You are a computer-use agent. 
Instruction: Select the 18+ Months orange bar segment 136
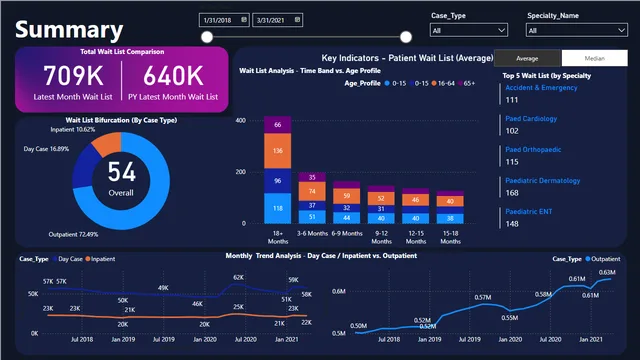pyautogui.click(x=278, y=151)
